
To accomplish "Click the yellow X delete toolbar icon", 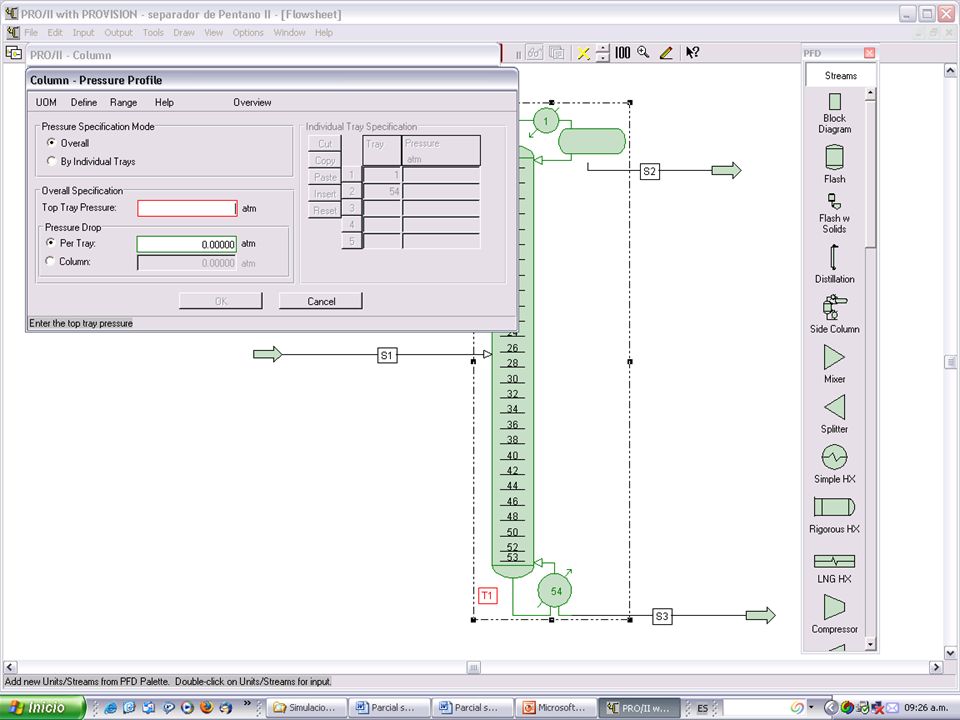I will (583, 53).
